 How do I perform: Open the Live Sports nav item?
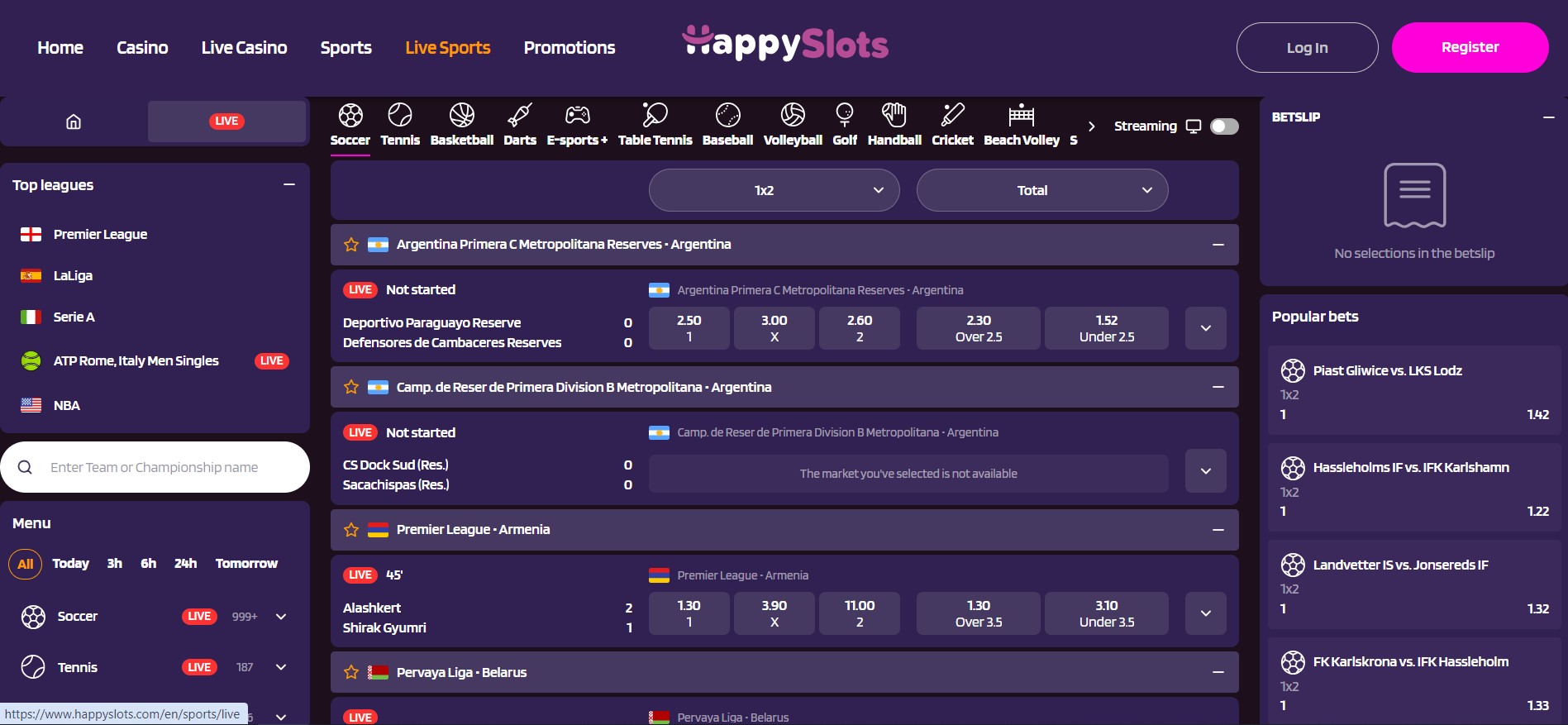pos(447,48)
